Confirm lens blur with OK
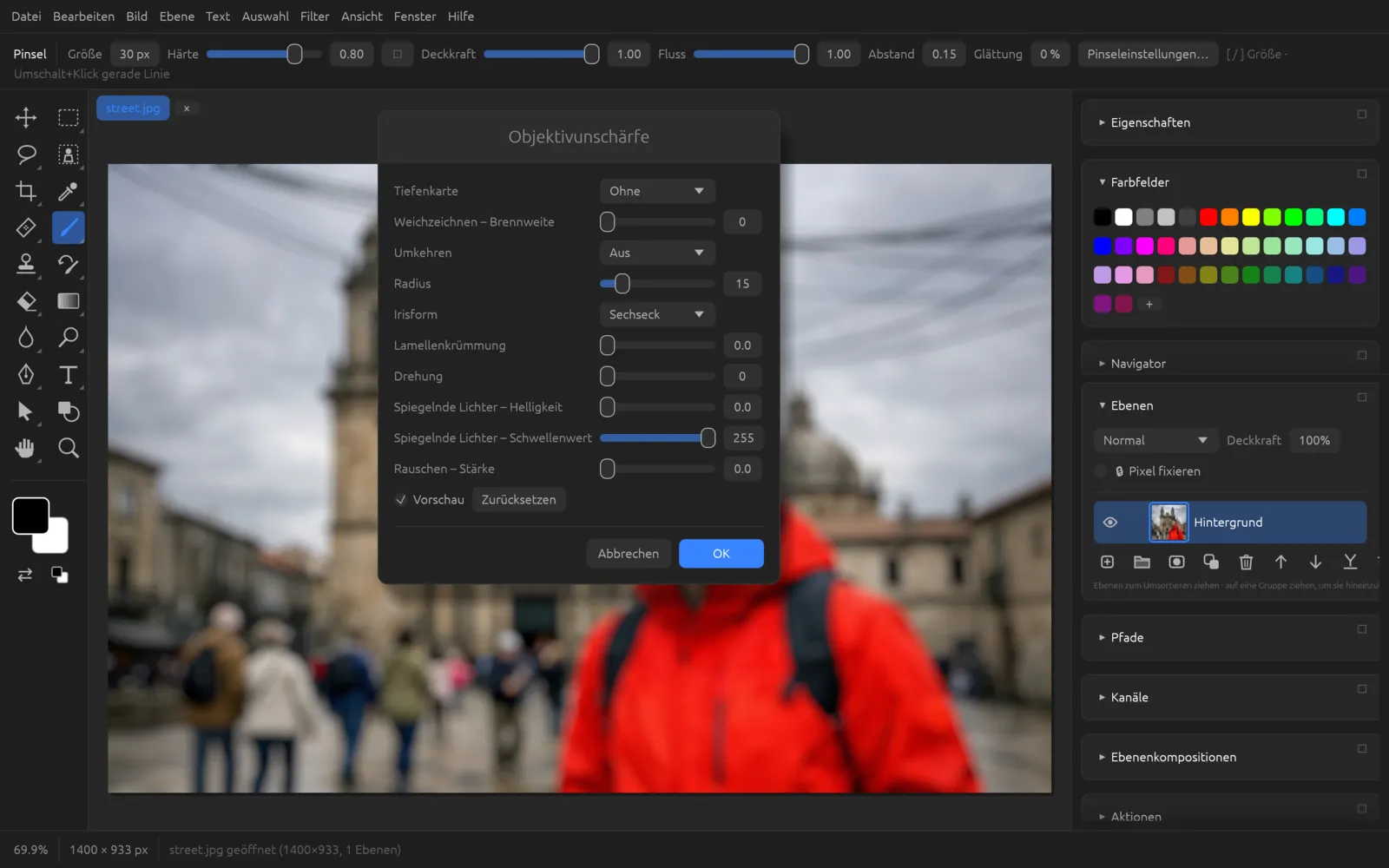 (x=721, y=554)
